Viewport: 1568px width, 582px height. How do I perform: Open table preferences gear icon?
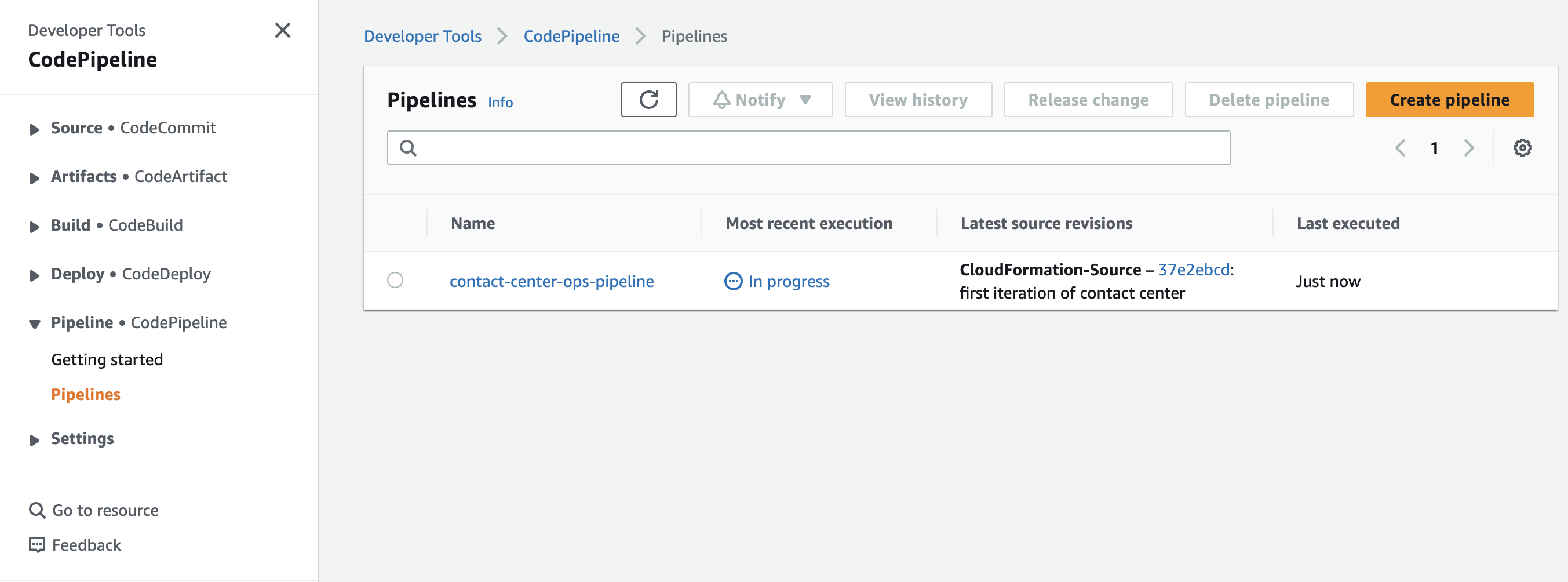(1522, 148)
